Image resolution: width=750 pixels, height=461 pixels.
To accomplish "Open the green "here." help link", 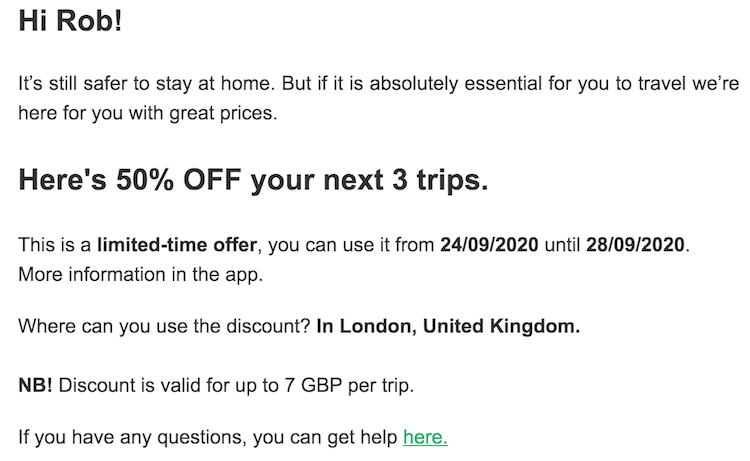I will (x=425, y=437).
